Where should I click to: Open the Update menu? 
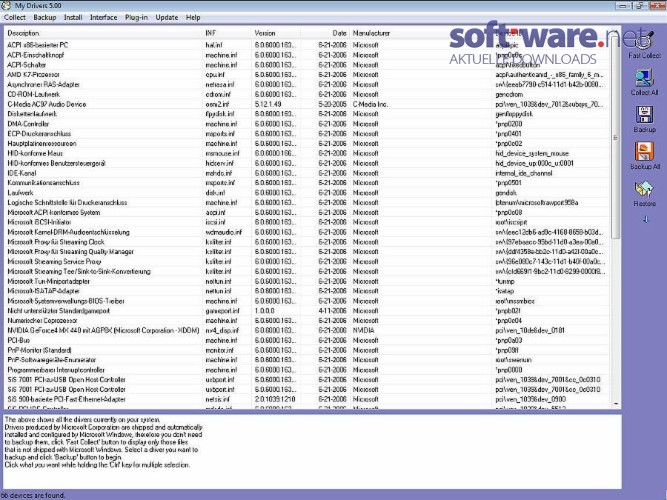(167, 17)
